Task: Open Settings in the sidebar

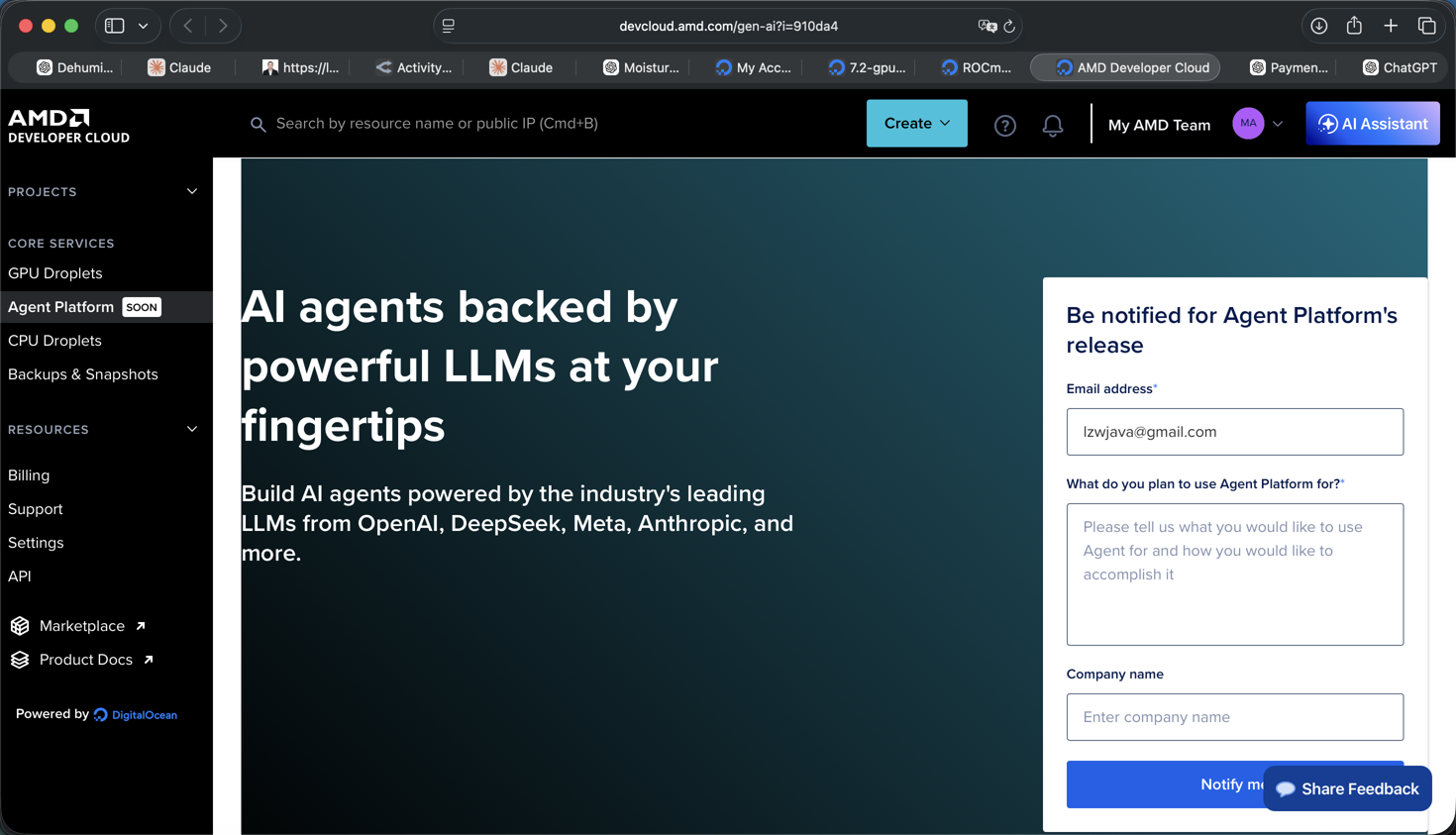Action: click(36, 543)
